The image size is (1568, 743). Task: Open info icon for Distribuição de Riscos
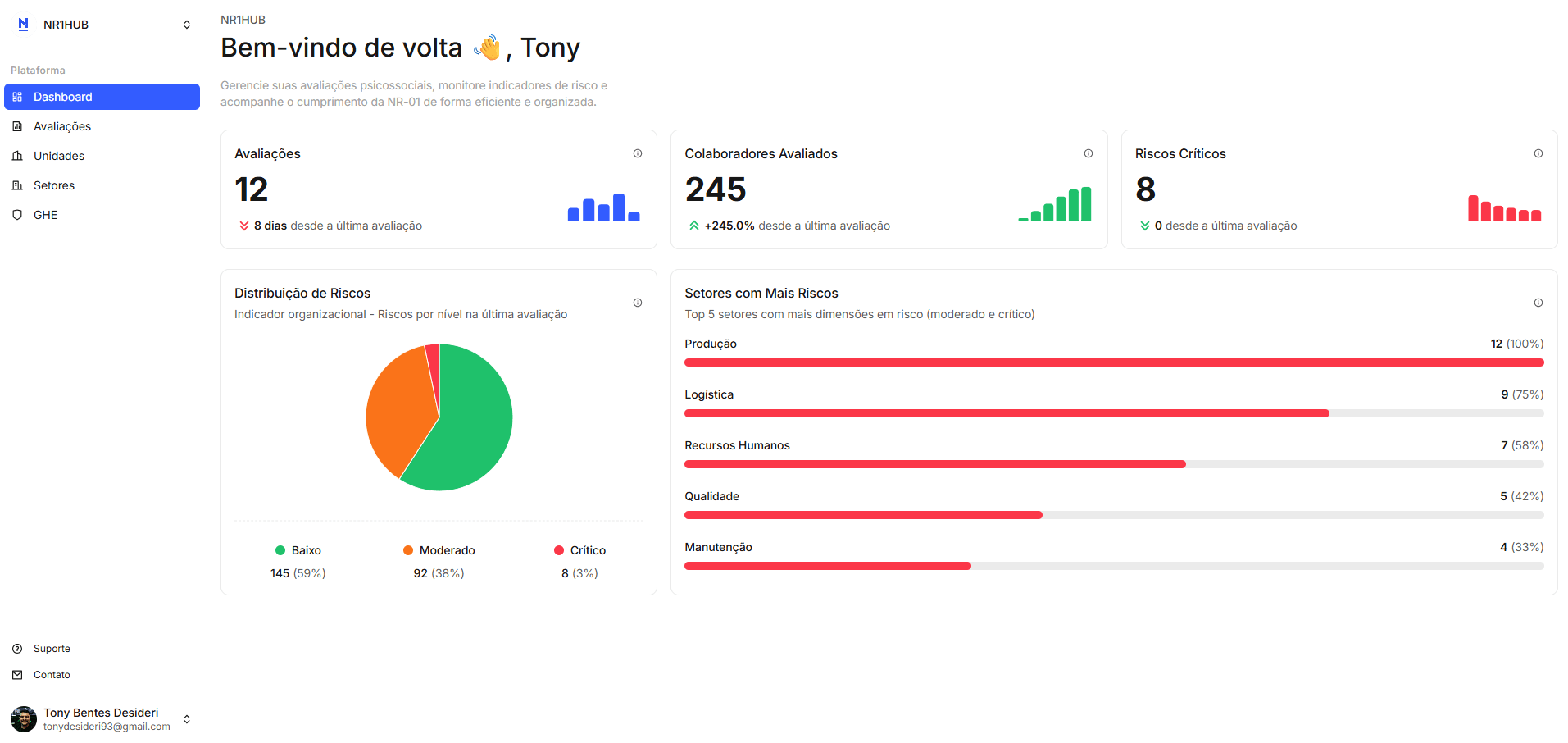638,303
